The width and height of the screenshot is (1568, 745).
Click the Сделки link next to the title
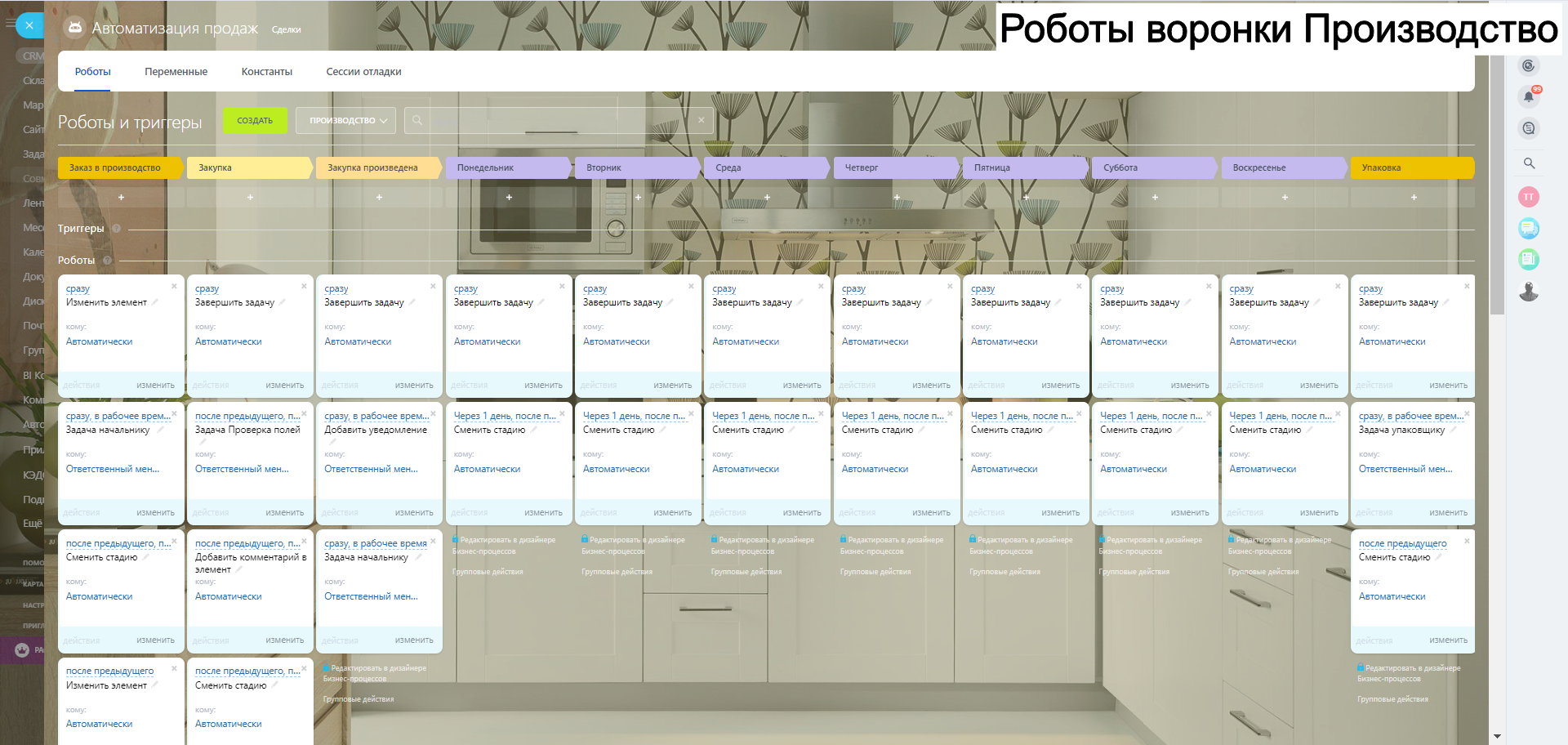coord(287,29)
